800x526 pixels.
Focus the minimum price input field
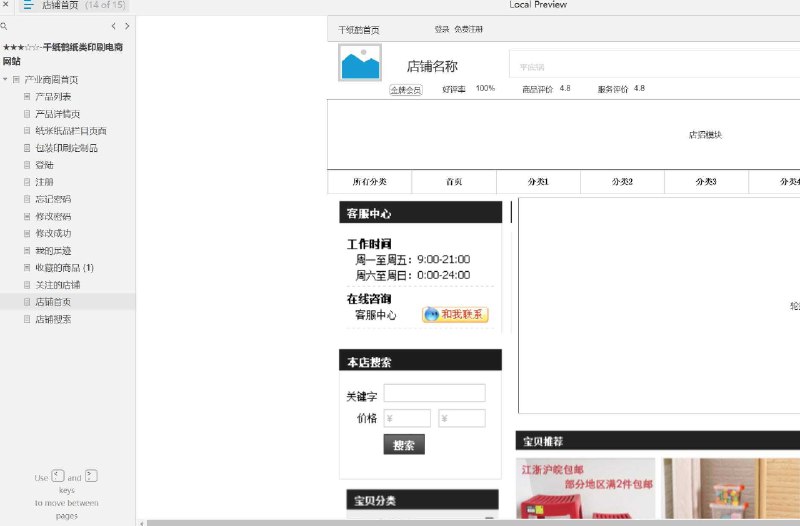(407, 418)
